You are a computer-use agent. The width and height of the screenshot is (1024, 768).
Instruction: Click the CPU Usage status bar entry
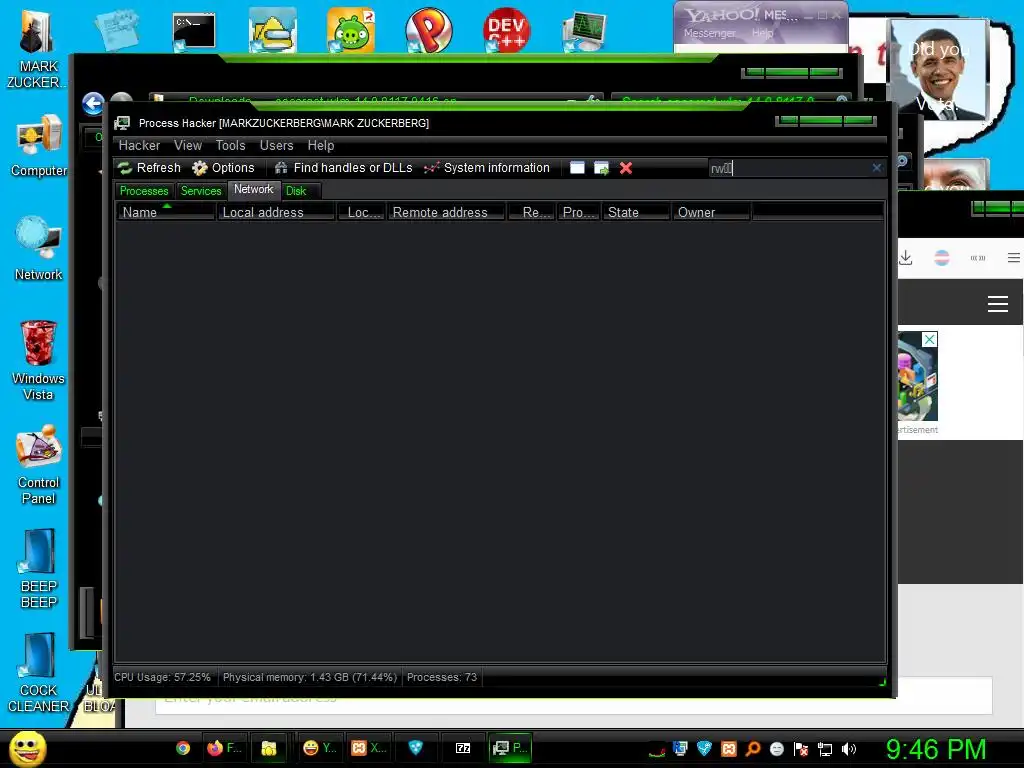[x=163, y=677]
